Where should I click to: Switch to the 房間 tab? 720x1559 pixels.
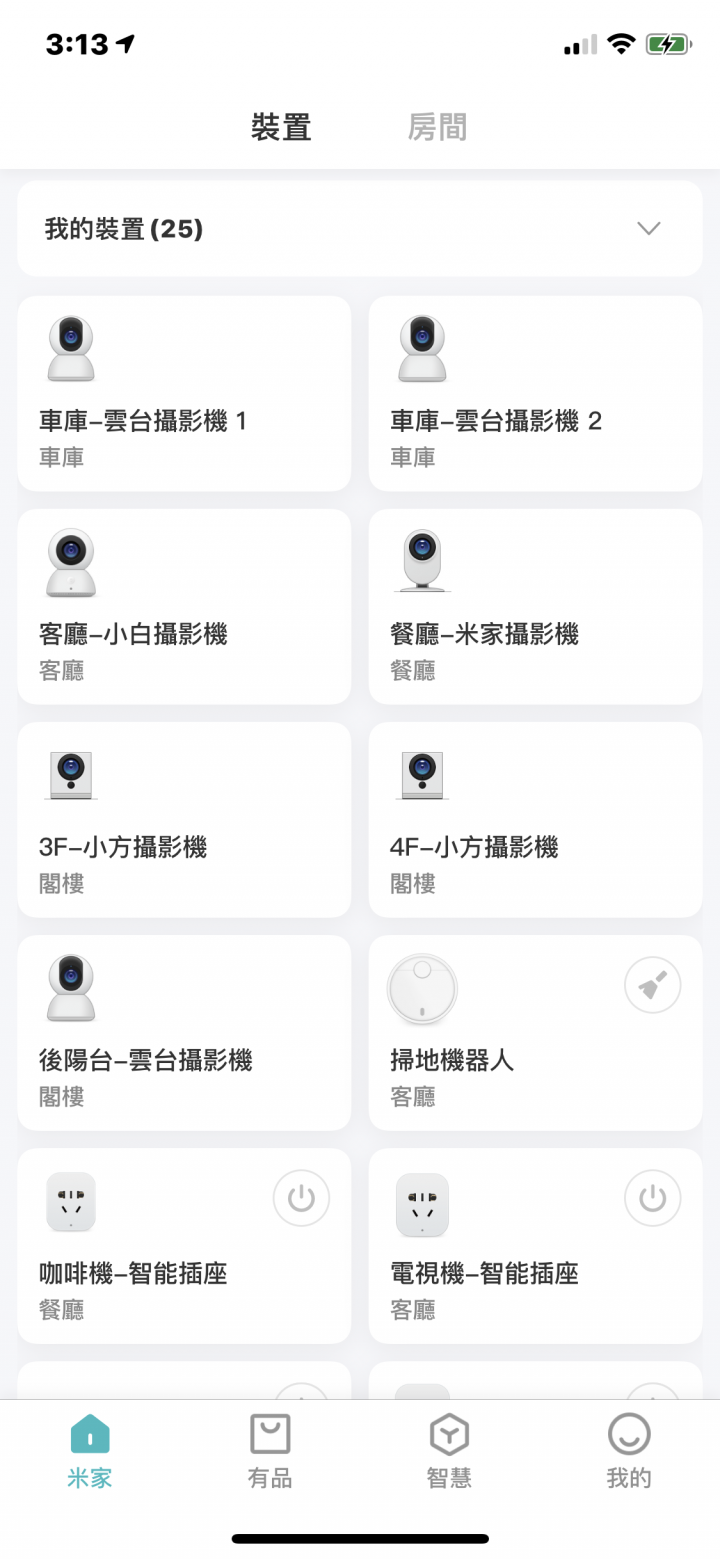437,127
